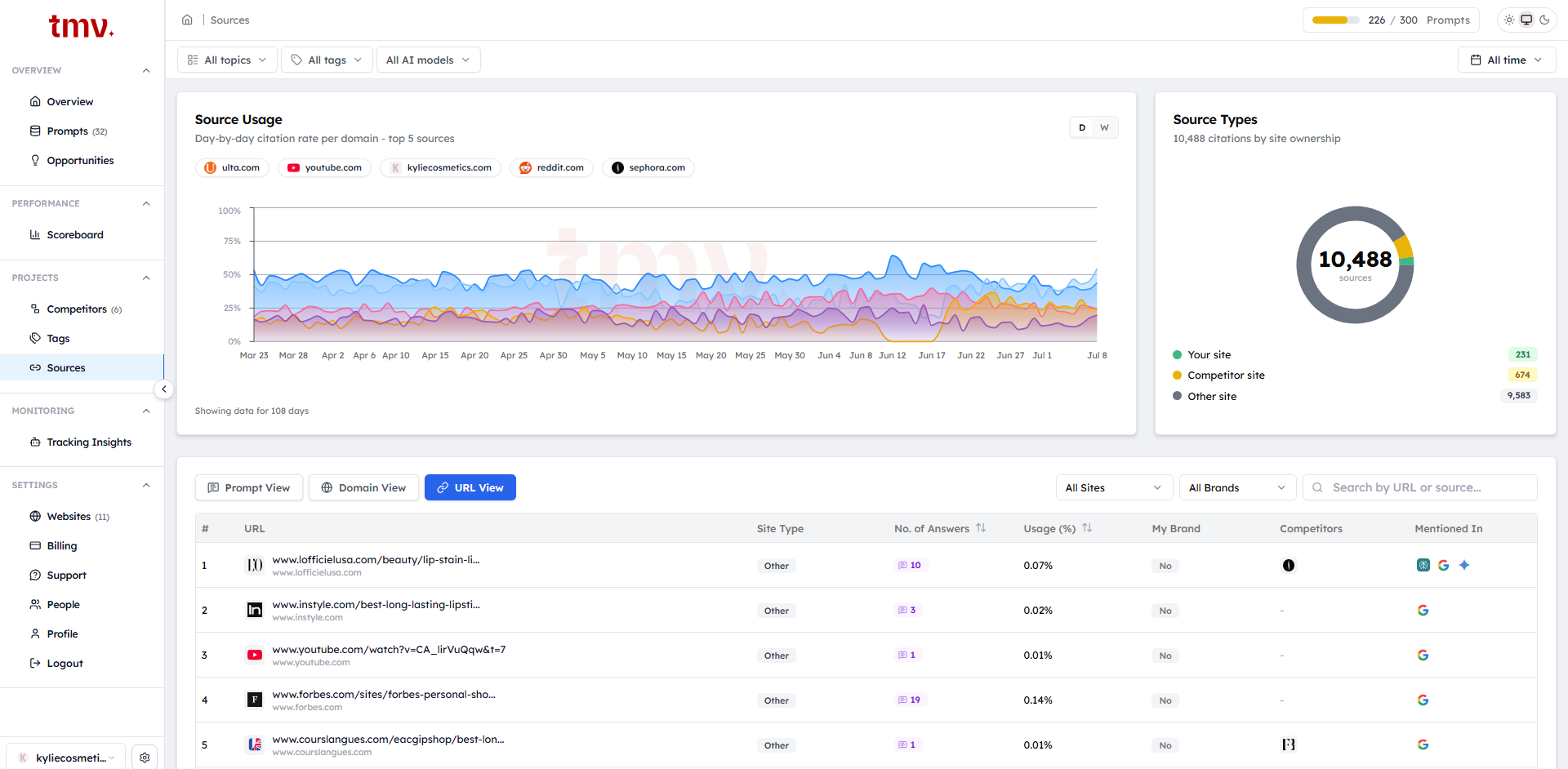Open the All tags dropdown
Screen dimensions: 1568x769
(327, 60)
